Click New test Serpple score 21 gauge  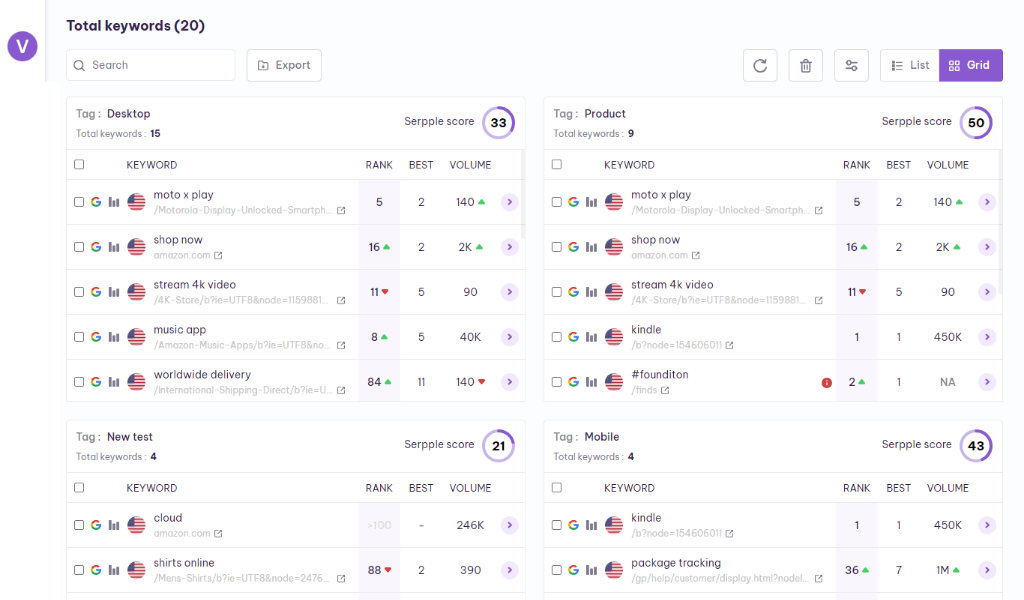498,446
